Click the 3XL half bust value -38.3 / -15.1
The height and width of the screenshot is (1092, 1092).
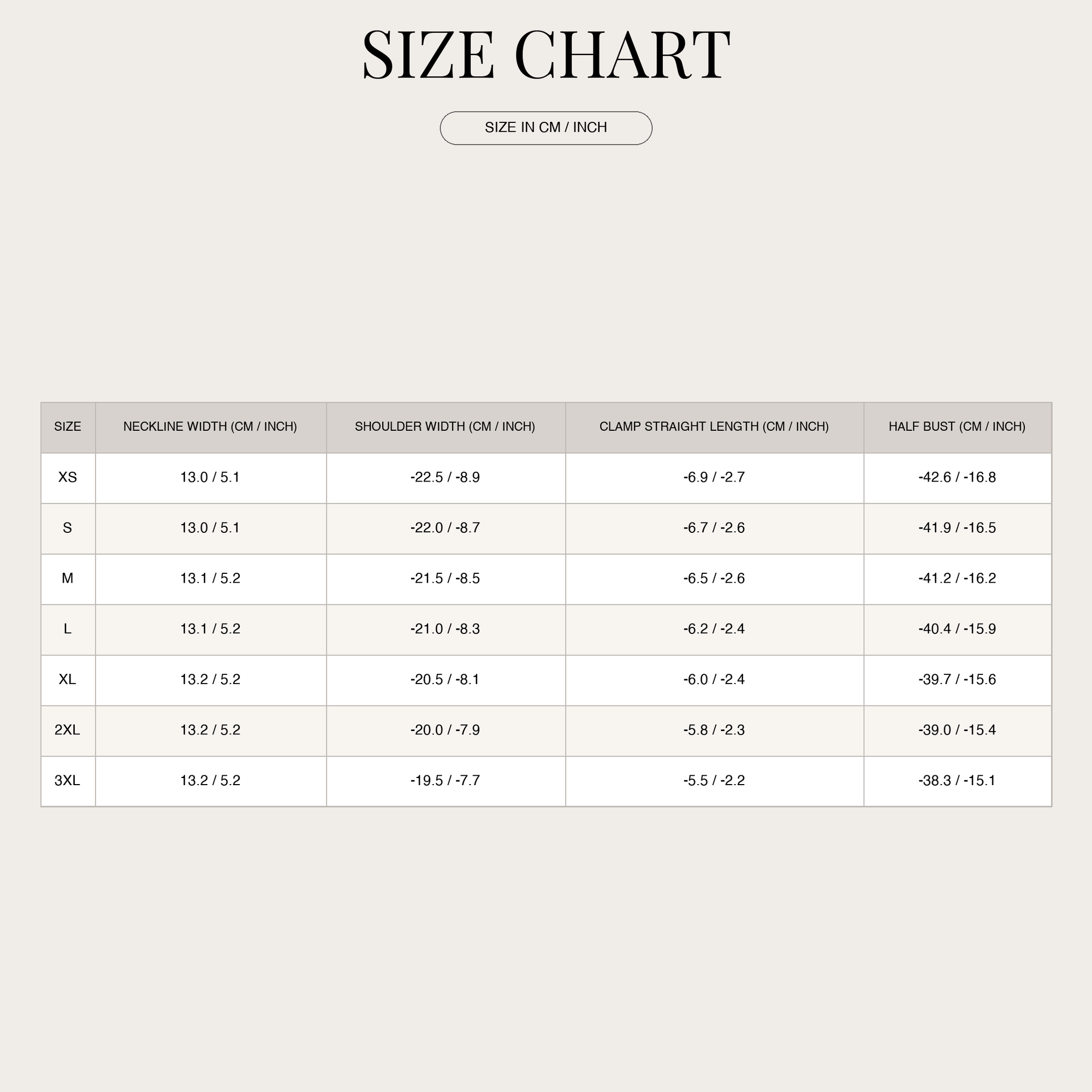(957, 781)
